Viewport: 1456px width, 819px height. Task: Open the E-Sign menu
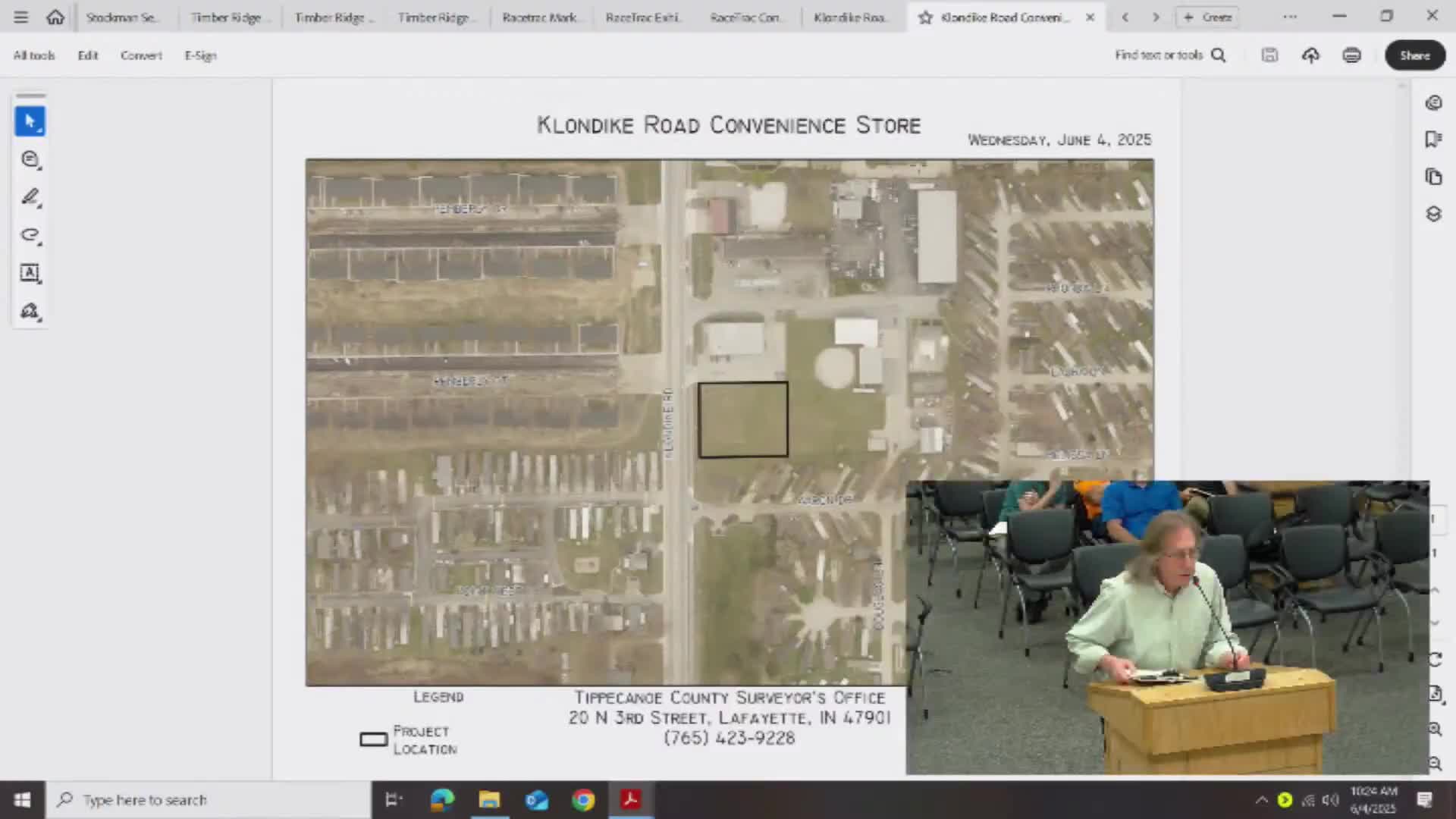pyautogui.click(x=200, y=55)
